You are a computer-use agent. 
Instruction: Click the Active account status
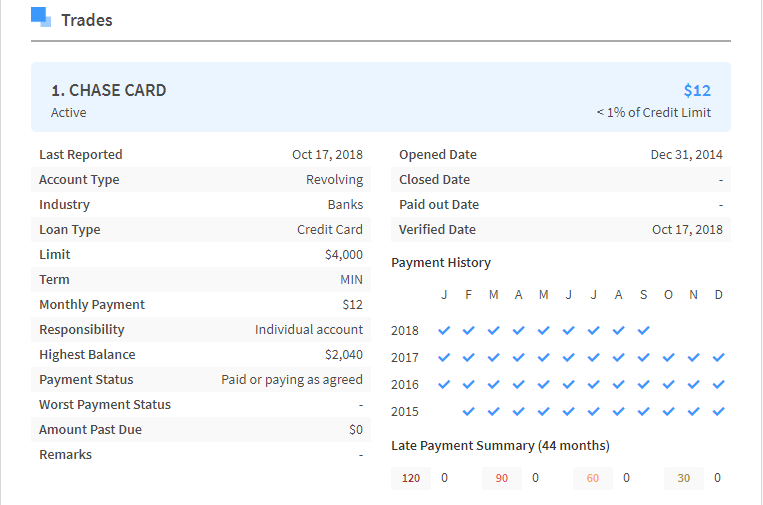pyautogui.click(x=69, y=113)
